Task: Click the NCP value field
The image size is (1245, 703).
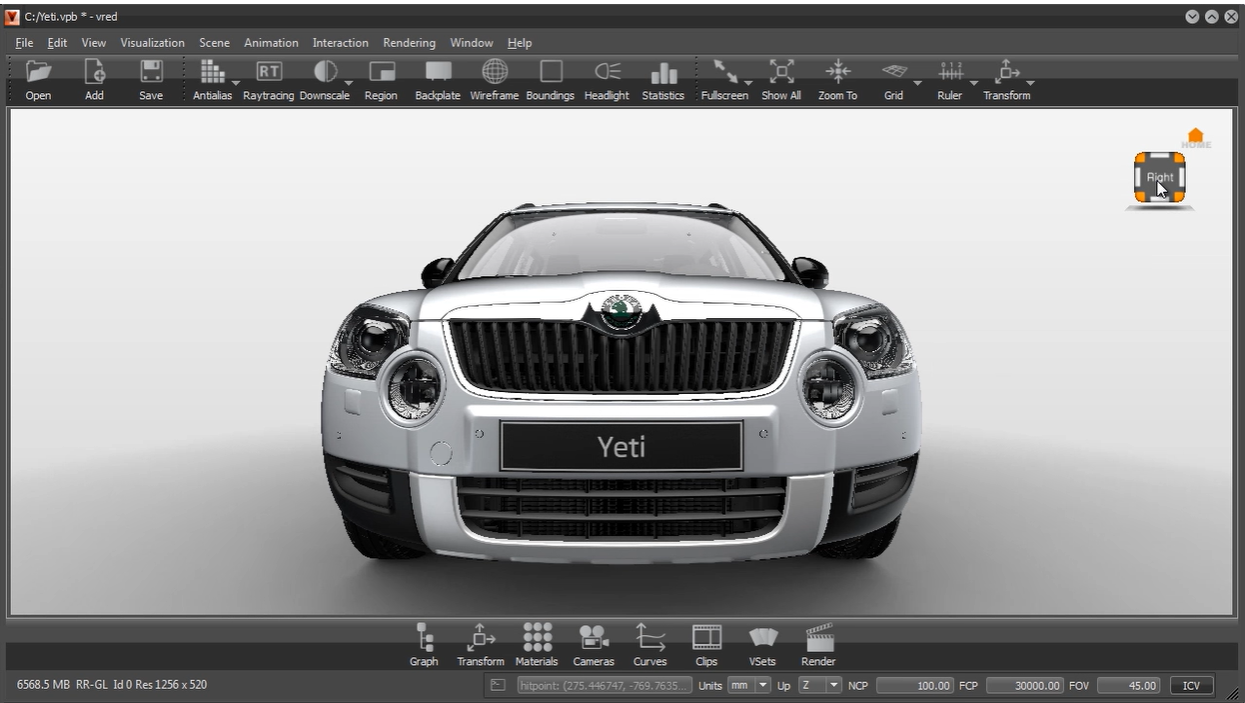Action: [915, 685]
